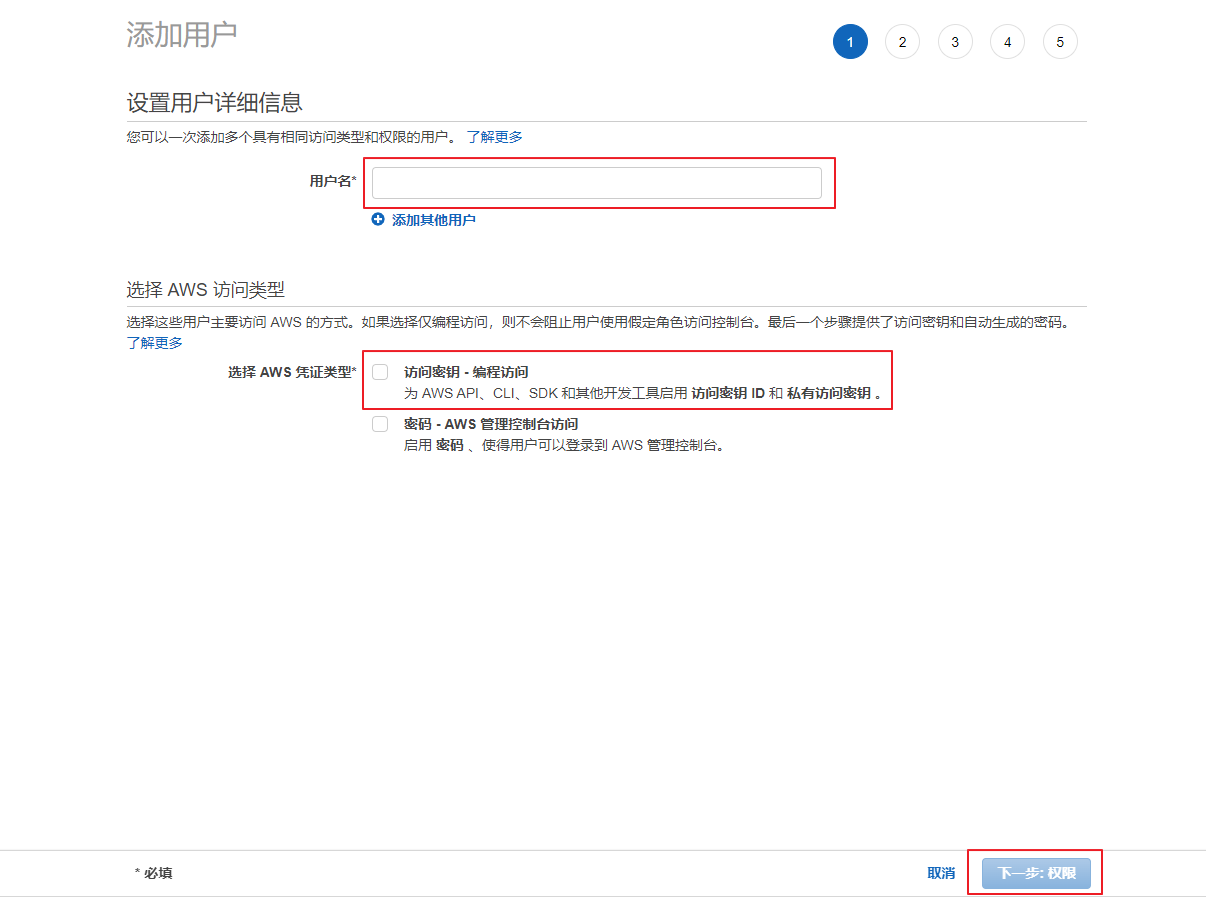Open 了解更多 link next to multi-user description
Viewport: 1206px width, 897px height.
click(494, 137)
